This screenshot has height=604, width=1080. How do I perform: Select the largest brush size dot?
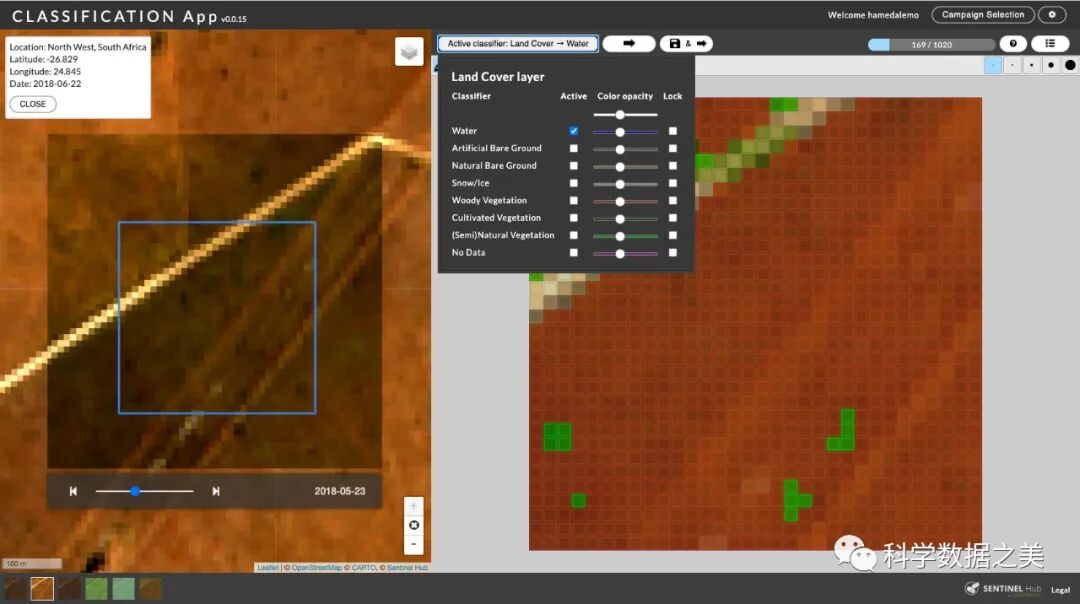(x=1069, y=66)
